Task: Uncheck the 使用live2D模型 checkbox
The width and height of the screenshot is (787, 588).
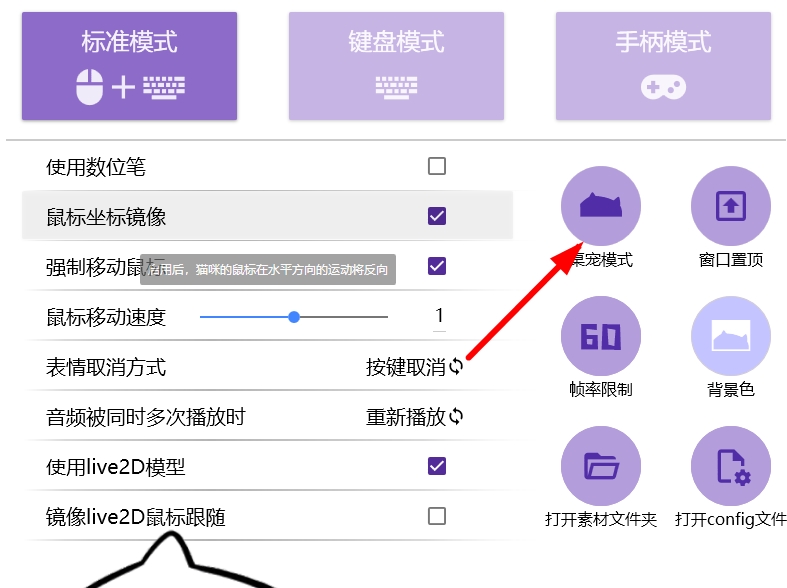Action: (x=437, y=466)
